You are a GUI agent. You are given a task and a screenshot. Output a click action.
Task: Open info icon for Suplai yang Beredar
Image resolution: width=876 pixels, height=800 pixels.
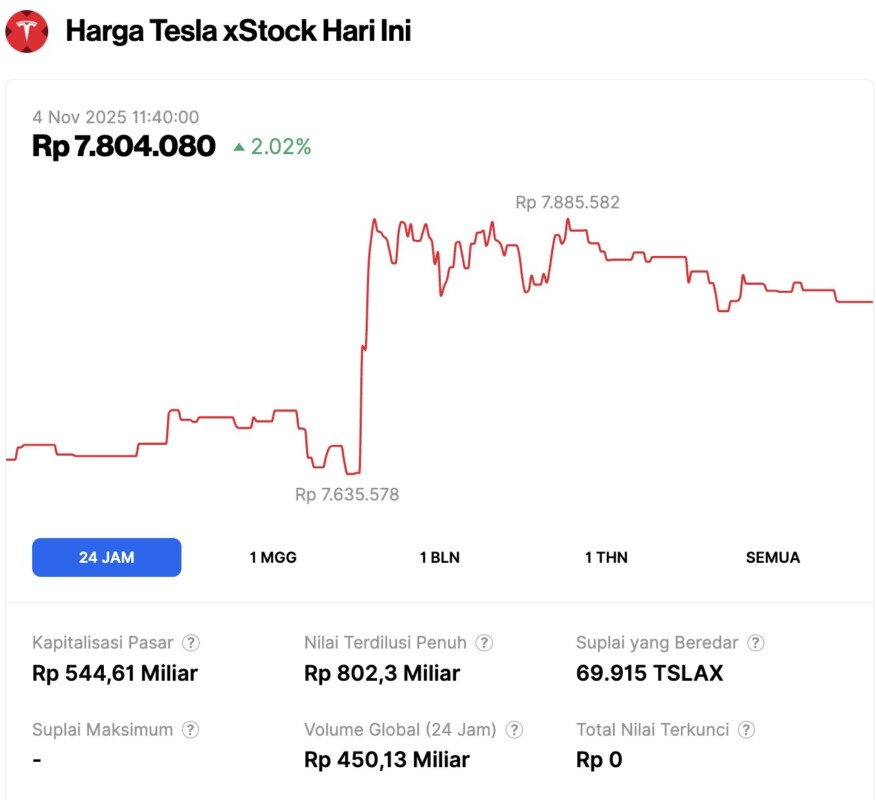pos(756,643)
